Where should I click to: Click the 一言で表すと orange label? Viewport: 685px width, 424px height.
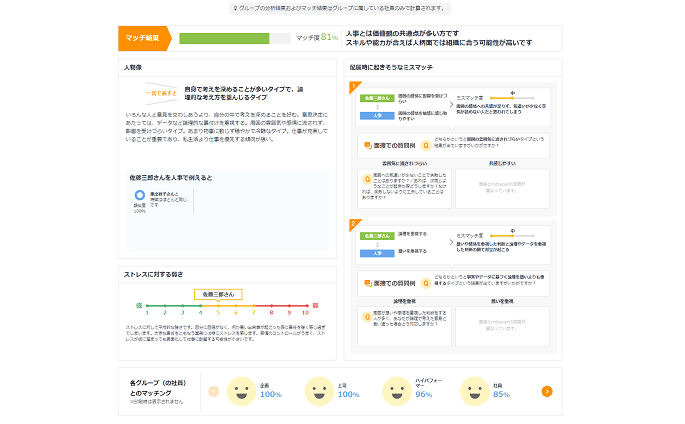[x=161, y=93]
